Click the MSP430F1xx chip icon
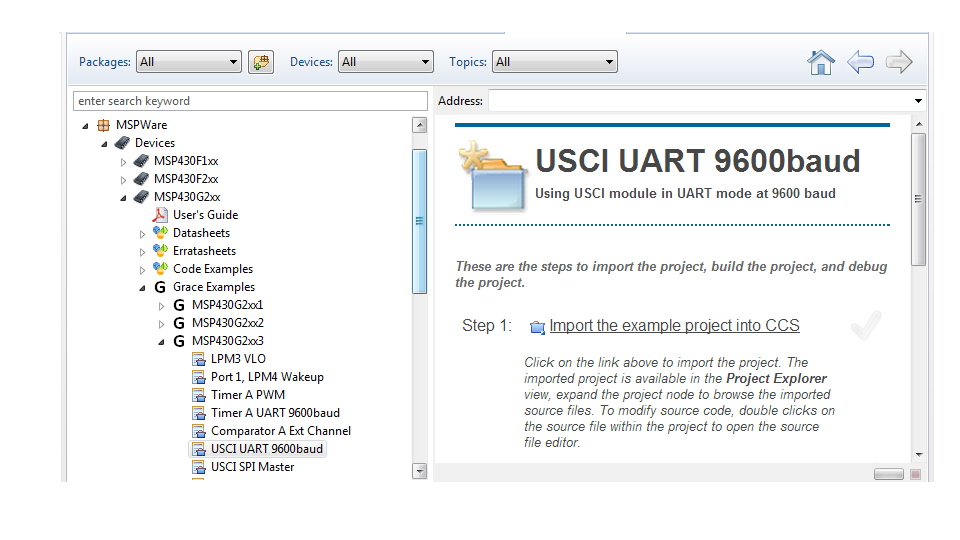The height and width of the screenshot is (540, 960). click(x=141, y=161)
